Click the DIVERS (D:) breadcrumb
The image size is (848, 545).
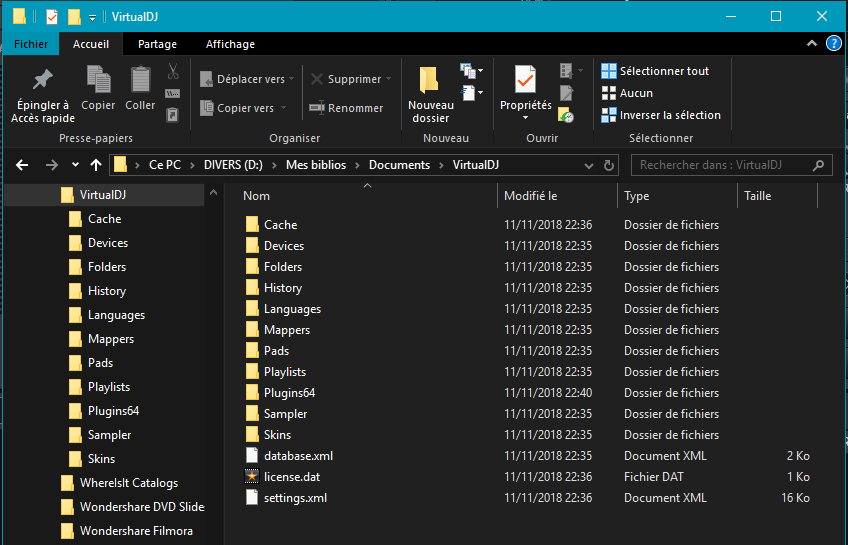(233, 165)
